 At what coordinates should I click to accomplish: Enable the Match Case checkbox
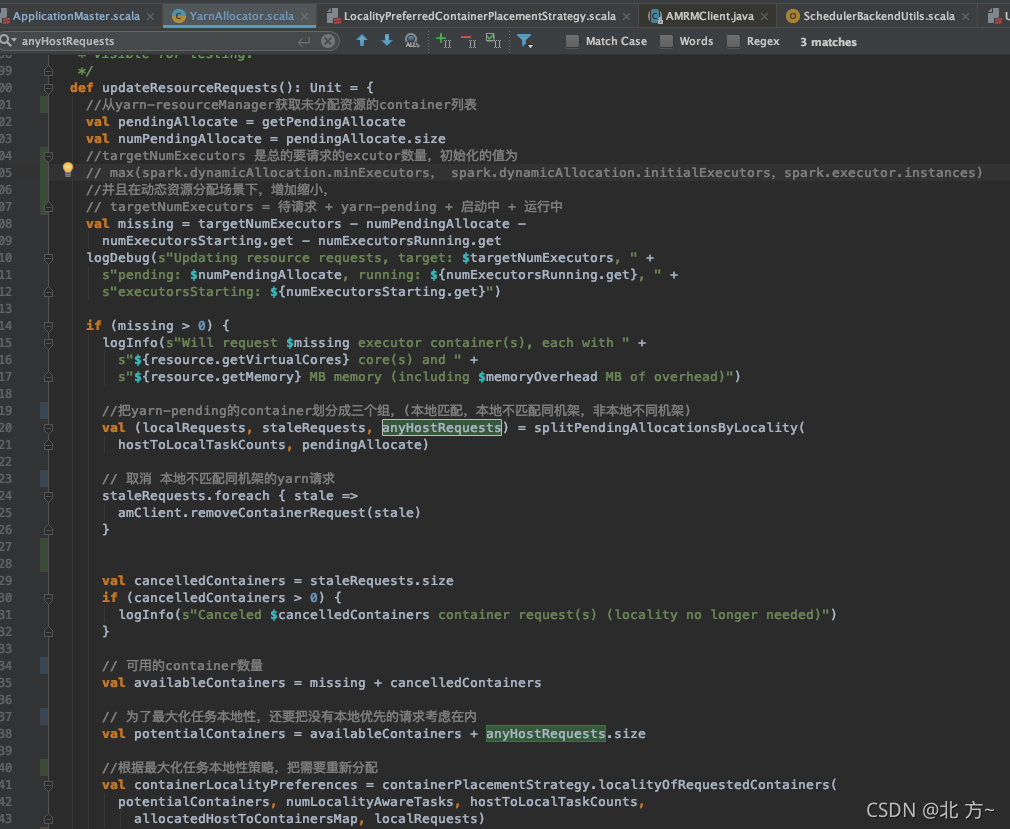(572, 41)
